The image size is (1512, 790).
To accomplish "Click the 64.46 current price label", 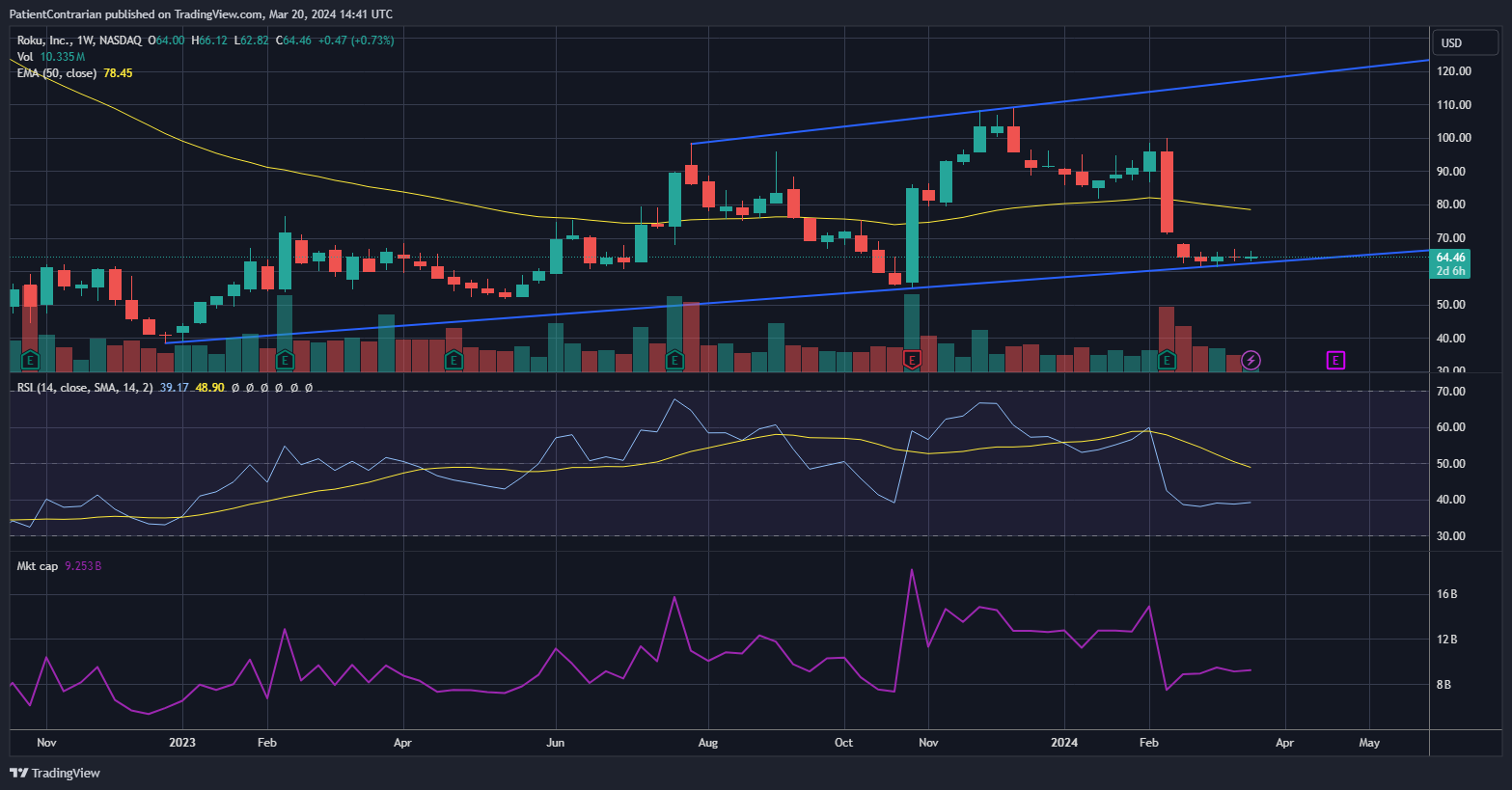I will (1450, 258).
